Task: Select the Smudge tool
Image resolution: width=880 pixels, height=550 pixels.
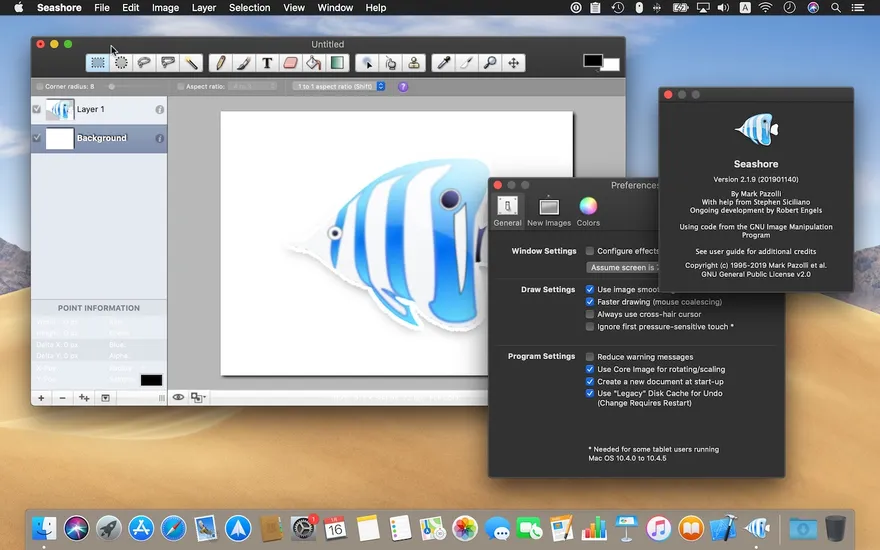Action: click(x=391, y=63)
